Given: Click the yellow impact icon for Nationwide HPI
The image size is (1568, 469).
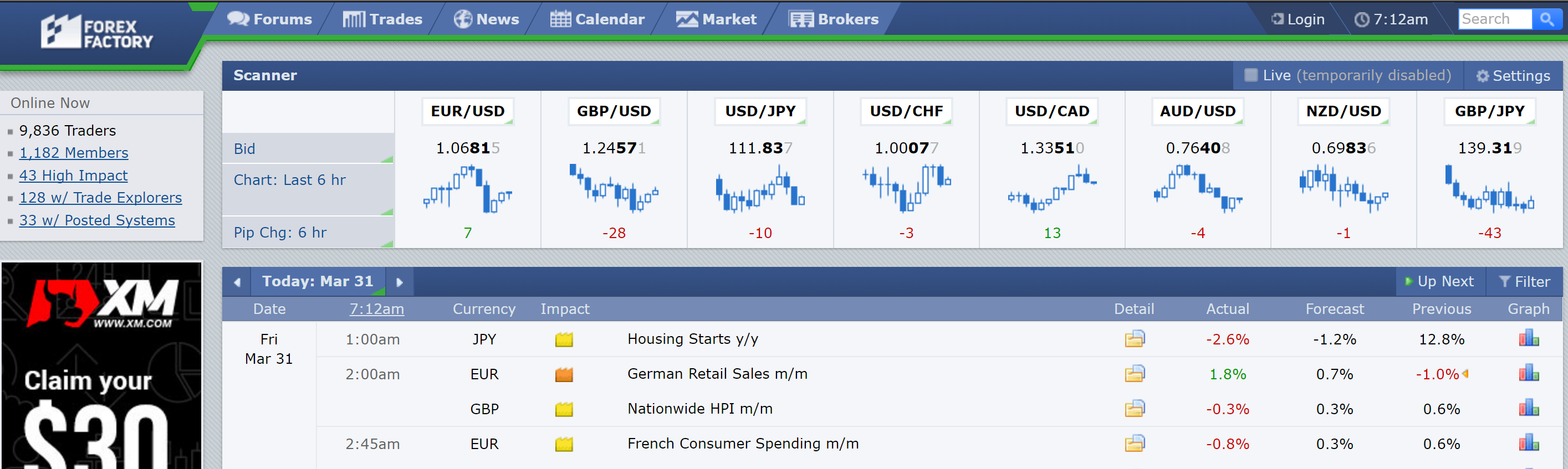Looking at the screenshot, I should [x=564, y=409].
